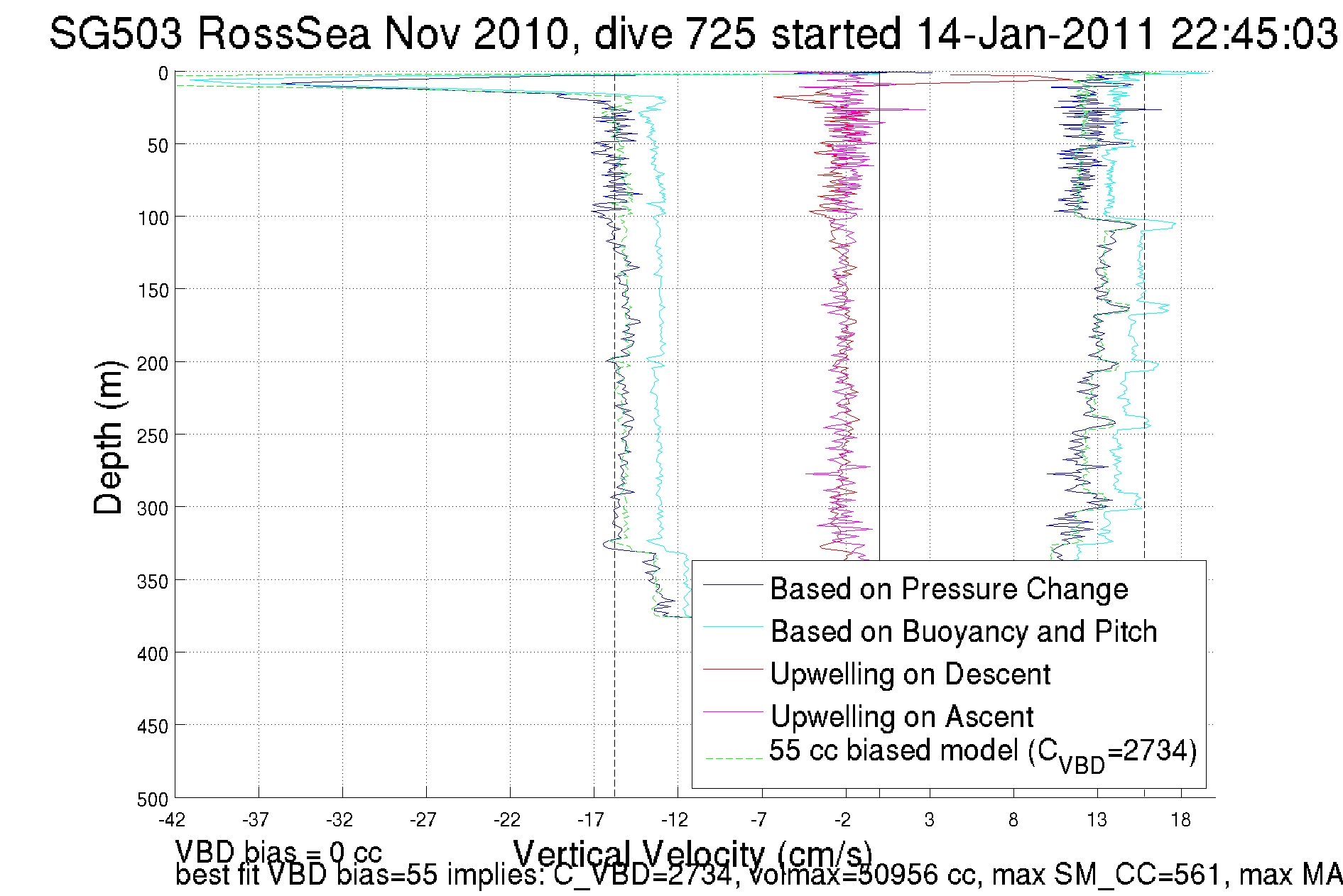Viewport: 1343px width, 896px height.
Task: Click red line sample in legend
Action: click(x=732, y=669)
